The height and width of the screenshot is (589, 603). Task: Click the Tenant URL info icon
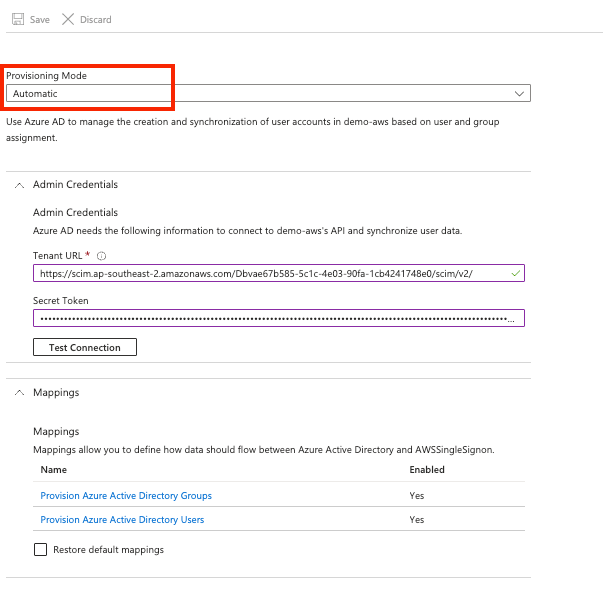[x=102, y=256]
